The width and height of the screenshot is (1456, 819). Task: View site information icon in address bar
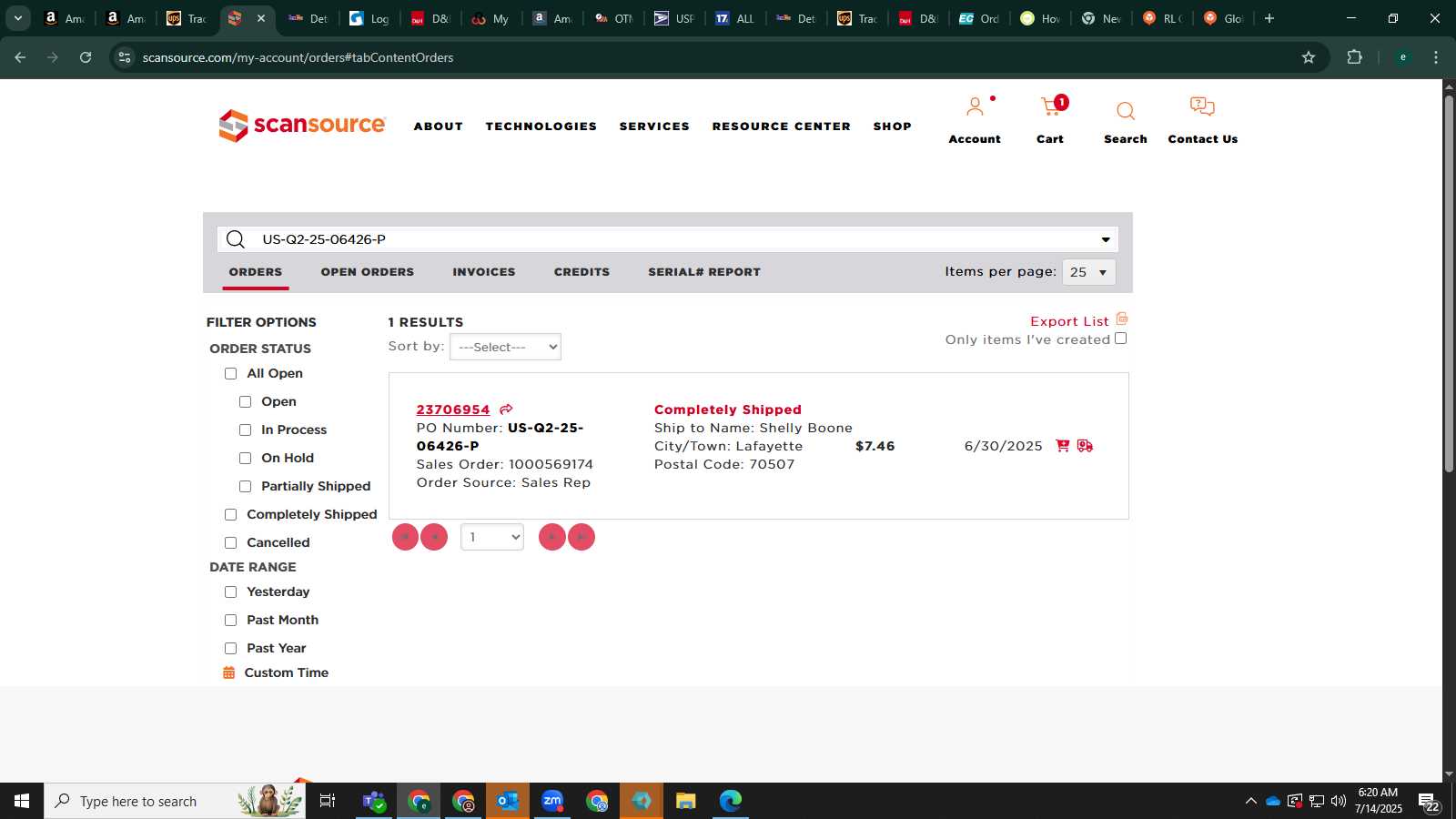(125, 57)
